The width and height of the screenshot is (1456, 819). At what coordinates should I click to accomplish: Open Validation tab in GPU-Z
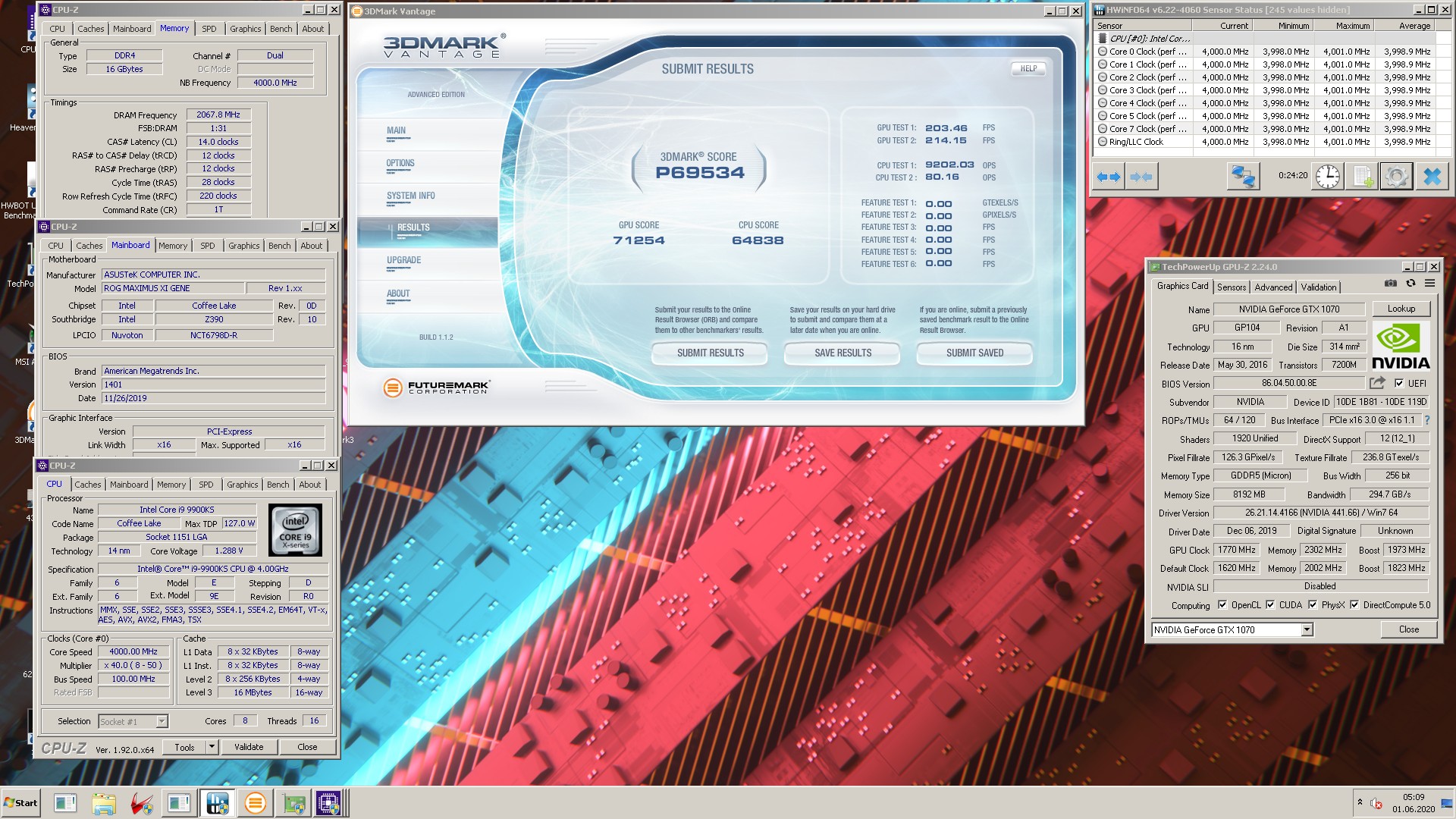click(1319, 287)
